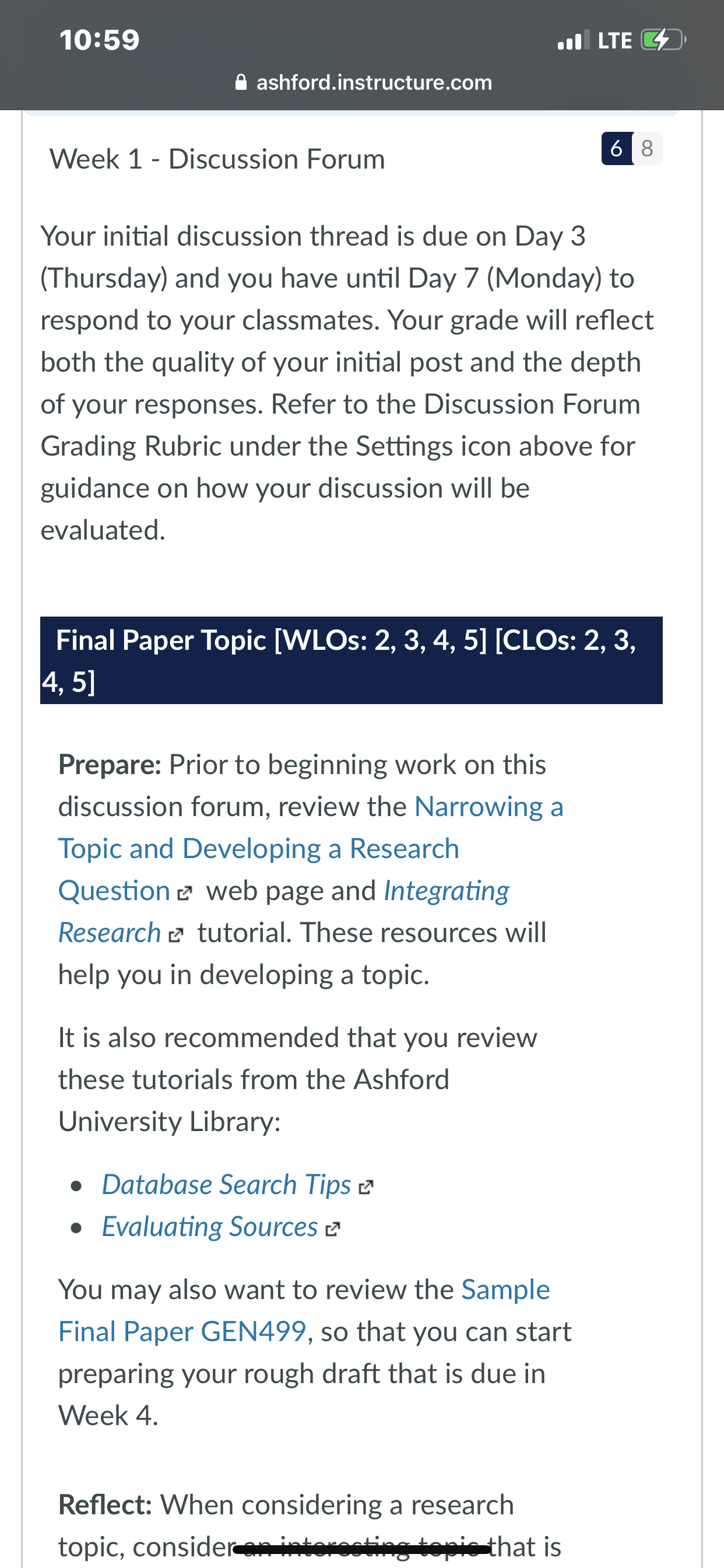Tap the LTE network indicator
Screen dimensions: 724x1568
(615, 40)
